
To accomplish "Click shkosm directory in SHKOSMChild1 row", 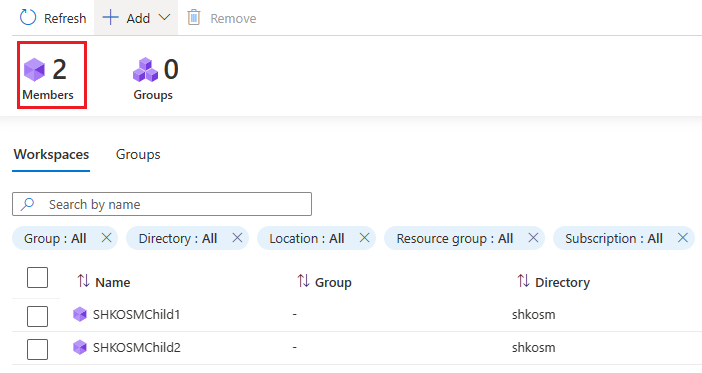I will pyautogui.click(x=534, y=315).
